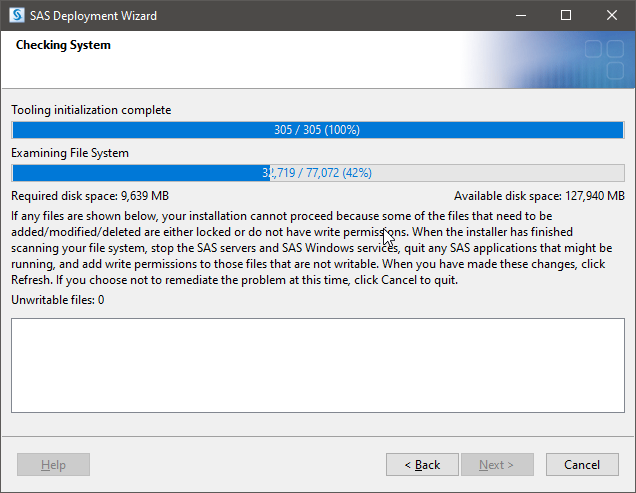This screenshot has height=493, width=636.
Task: Go back with the Back button
Action: click(422, 464)
